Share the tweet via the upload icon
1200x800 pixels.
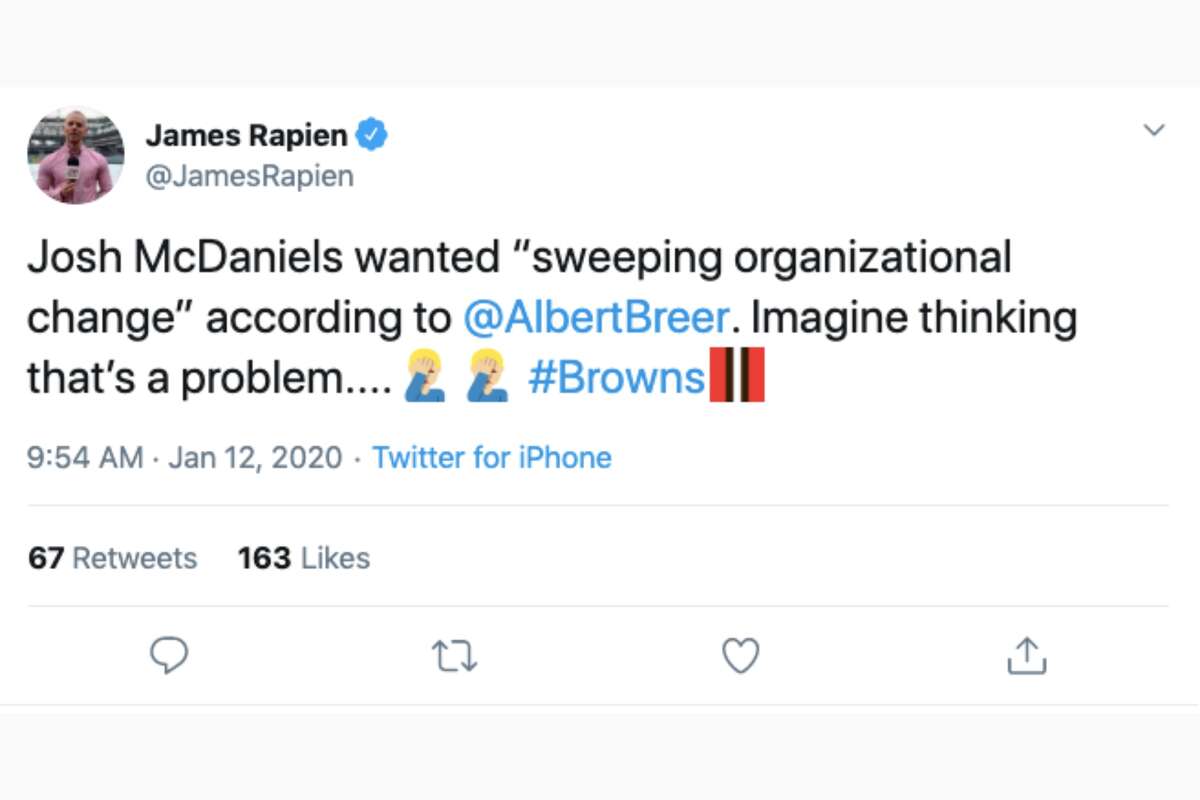click(x=1026, y=656)
